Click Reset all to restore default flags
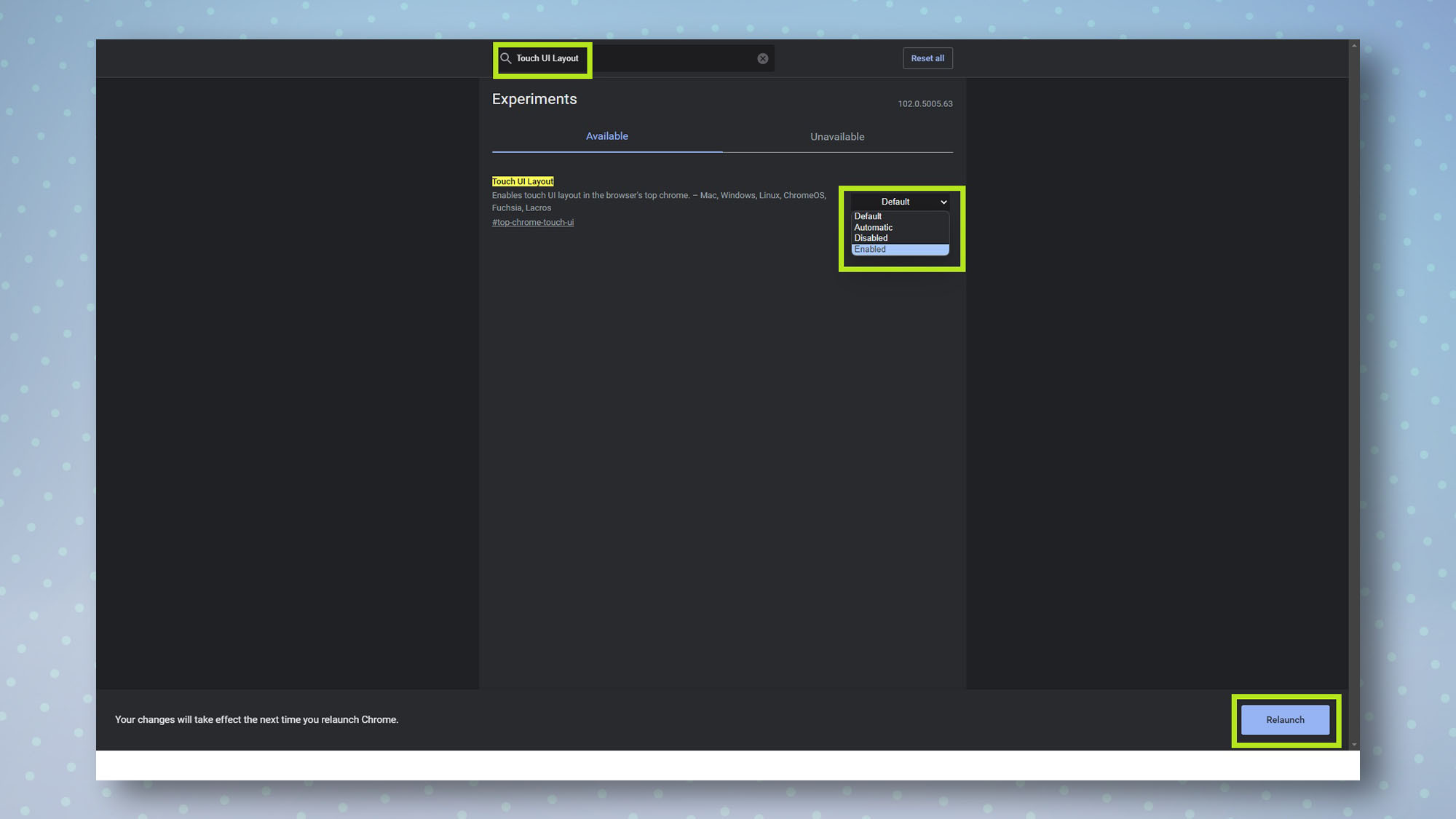The width and height of the screenshot is (1456, 819). coord(927,58)
